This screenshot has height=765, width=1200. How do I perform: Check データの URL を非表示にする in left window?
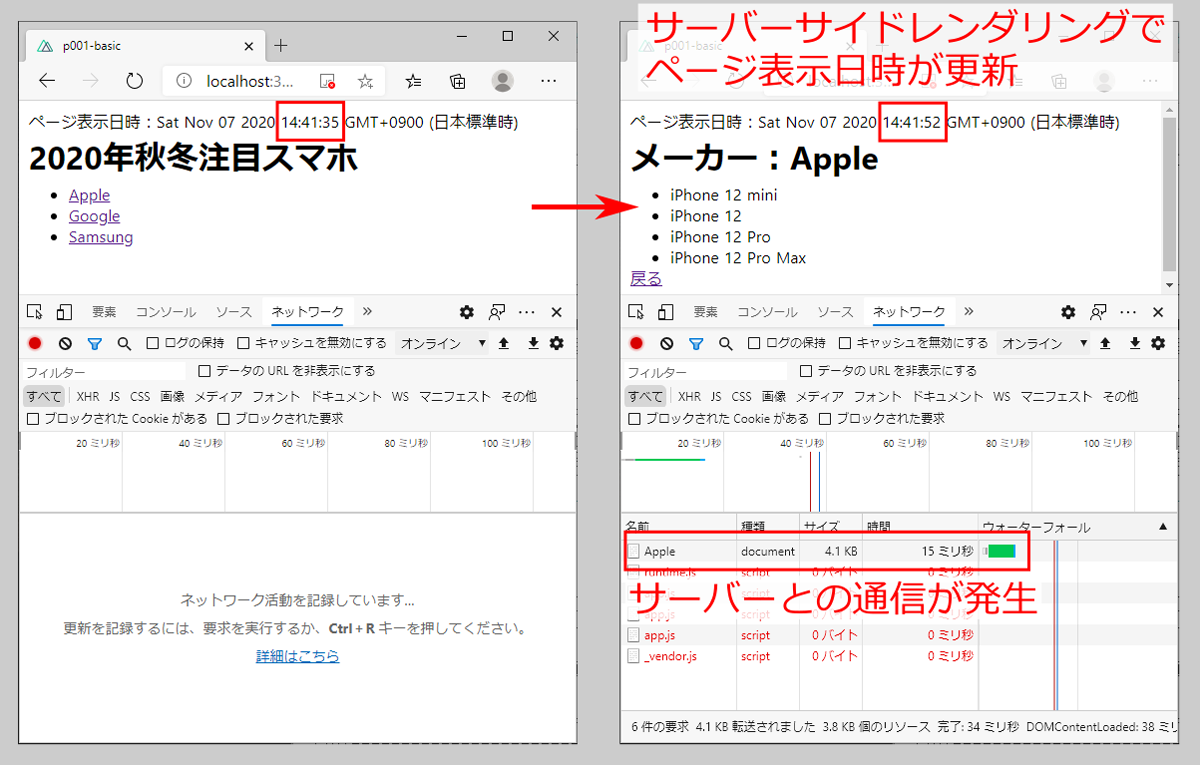[x=205, y=371]
